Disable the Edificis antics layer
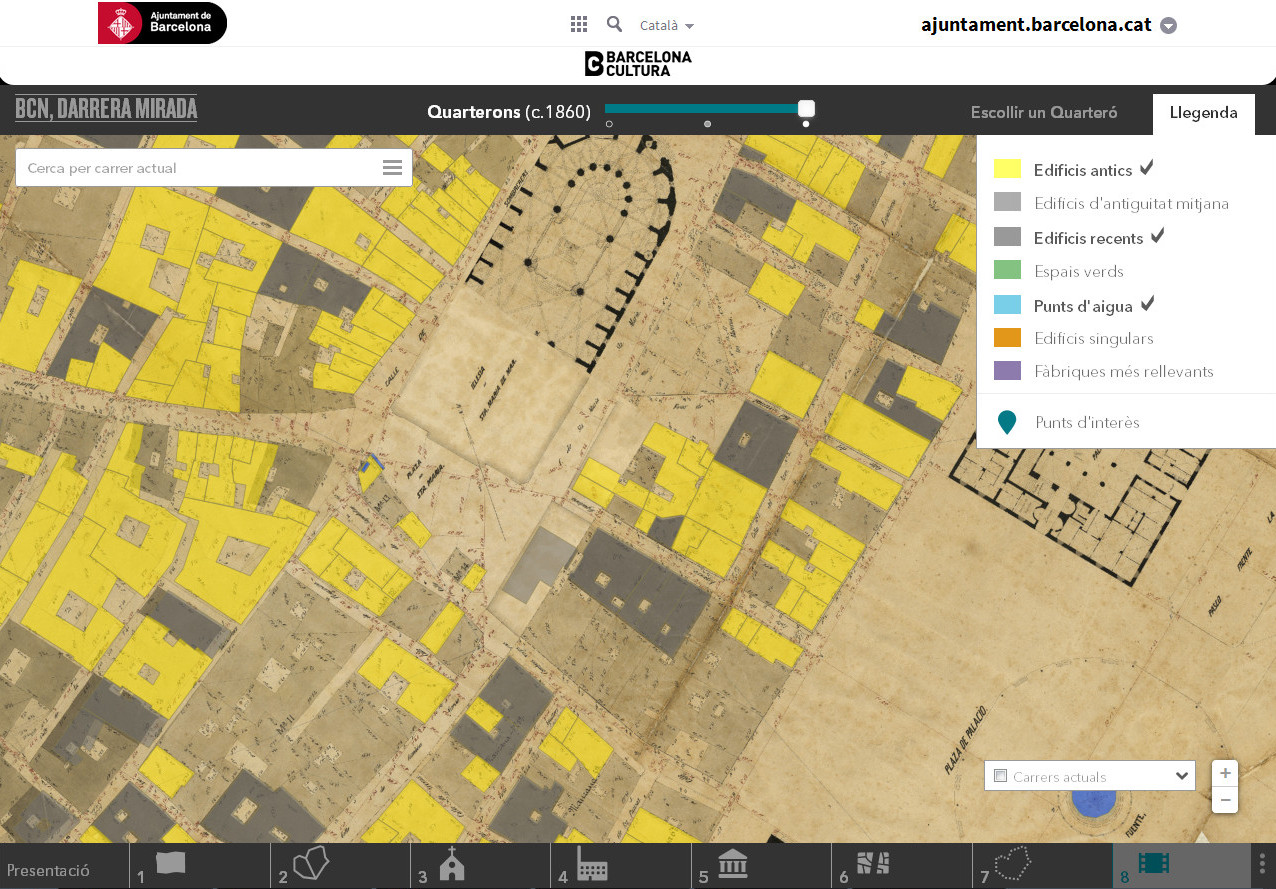 (x=1083, y=170)
